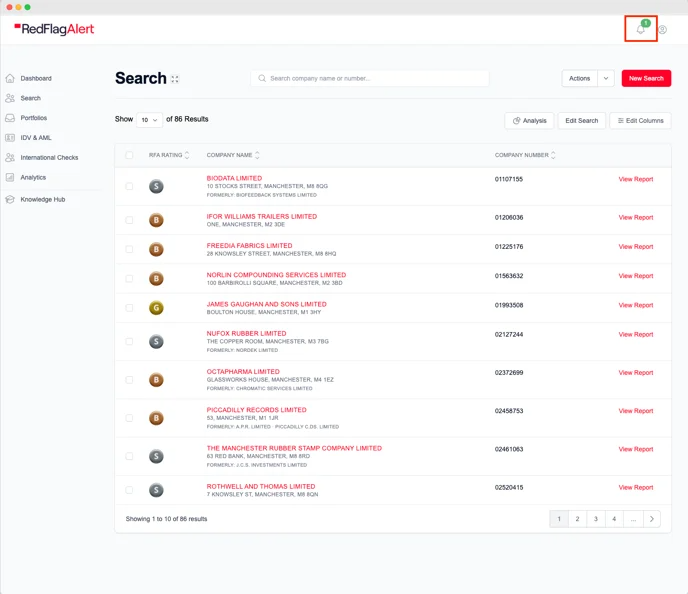Open Search in the sidebar
This screenshot has height=594, width=688.
[x=30, y=98]
